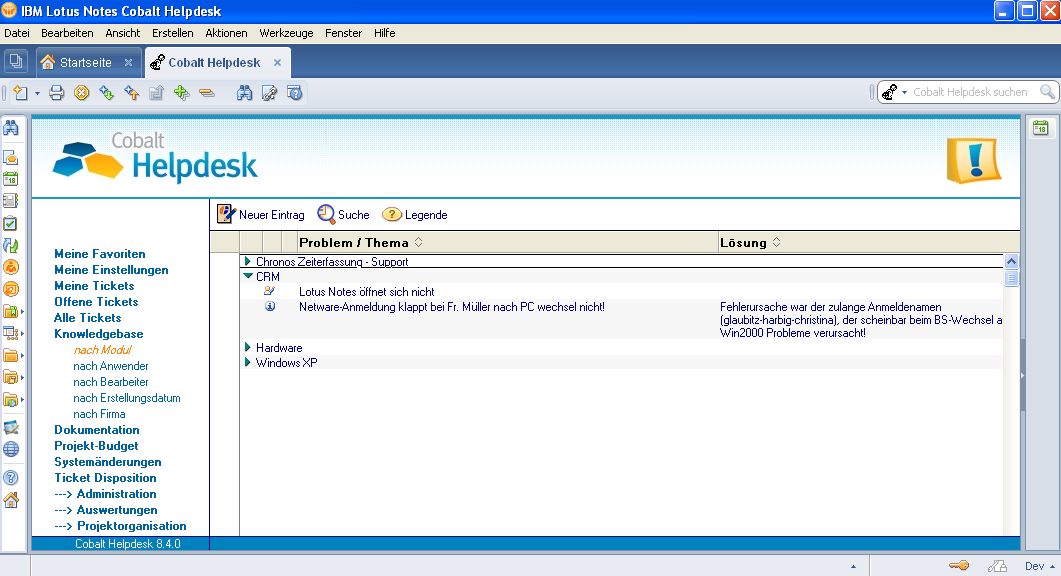Click the orange key icon in status bar
This screenshot has height=576, width=1061.
click(959, 565)
